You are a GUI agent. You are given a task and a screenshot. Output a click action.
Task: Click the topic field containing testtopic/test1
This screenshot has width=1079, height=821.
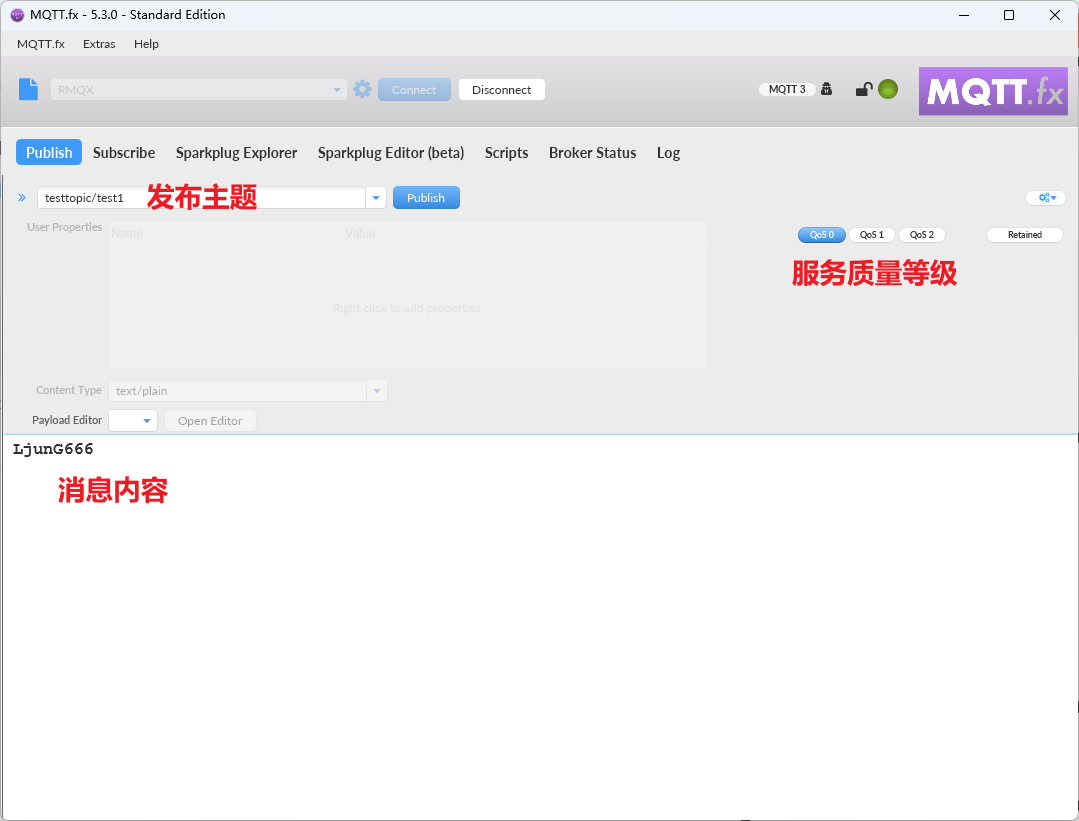(x=202, y=198)
